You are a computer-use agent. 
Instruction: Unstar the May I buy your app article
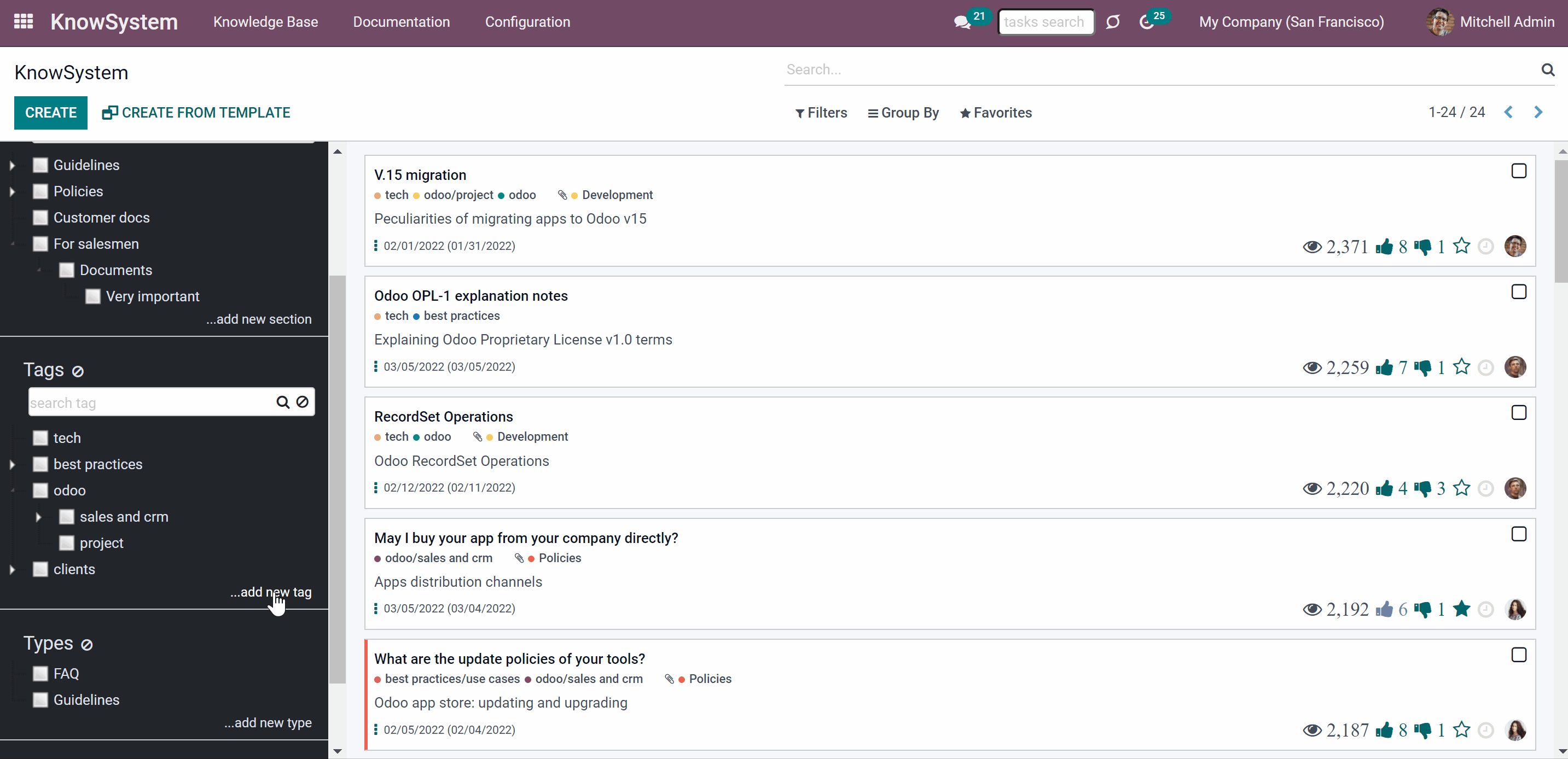1461,608
